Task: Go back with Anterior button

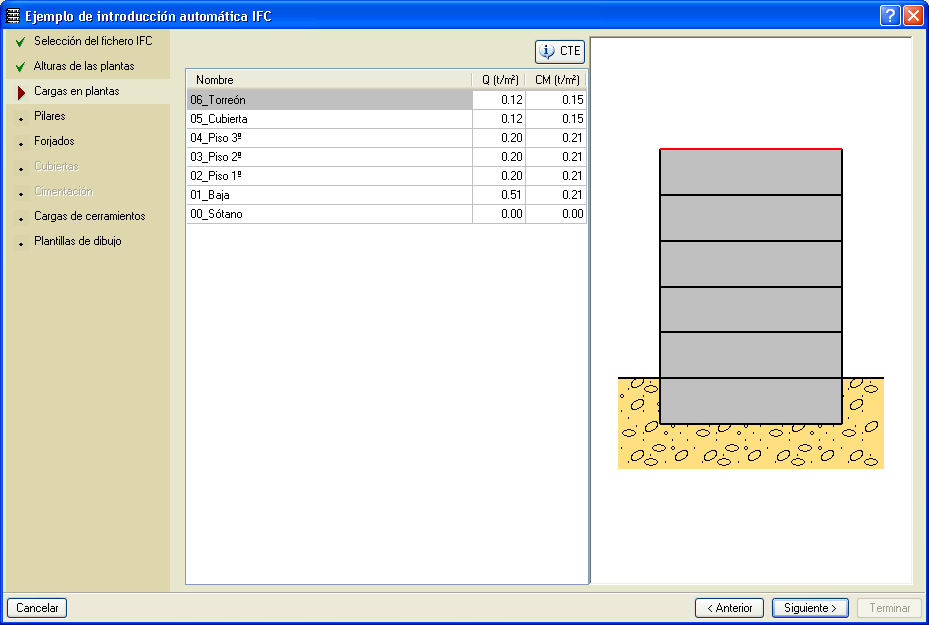Action: tap(729, 608)
